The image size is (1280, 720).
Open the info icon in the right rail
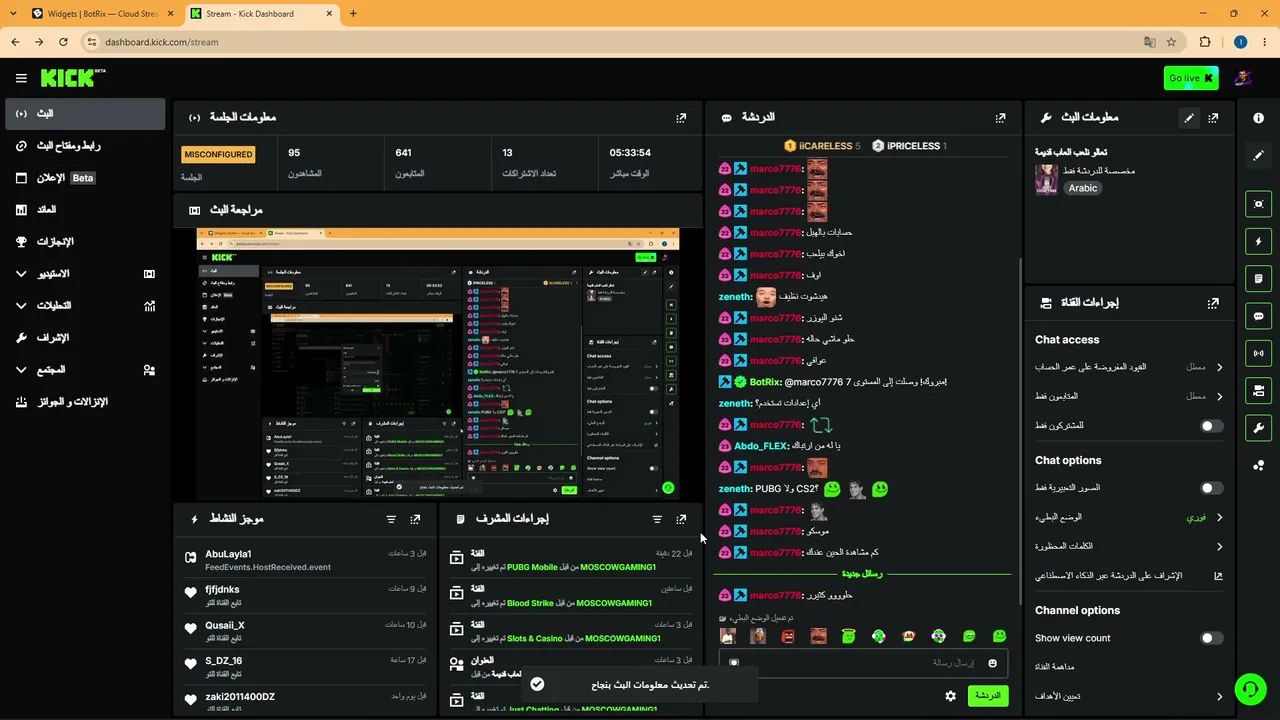(1258, 117)
